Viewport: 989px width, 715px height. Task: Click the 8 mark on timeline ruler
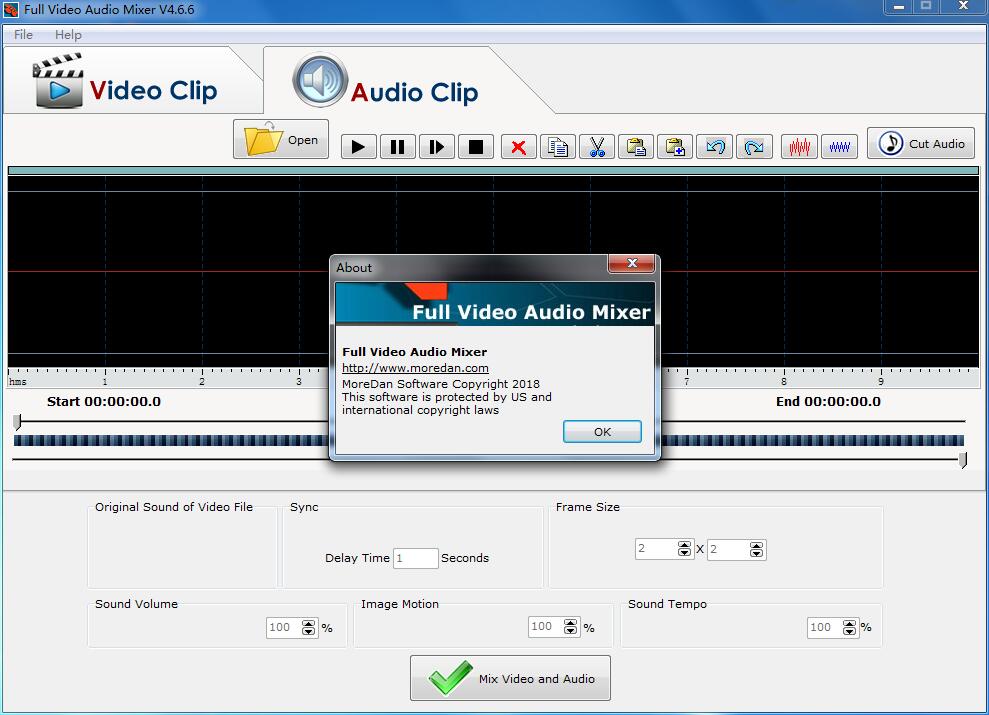coord(783,381)
